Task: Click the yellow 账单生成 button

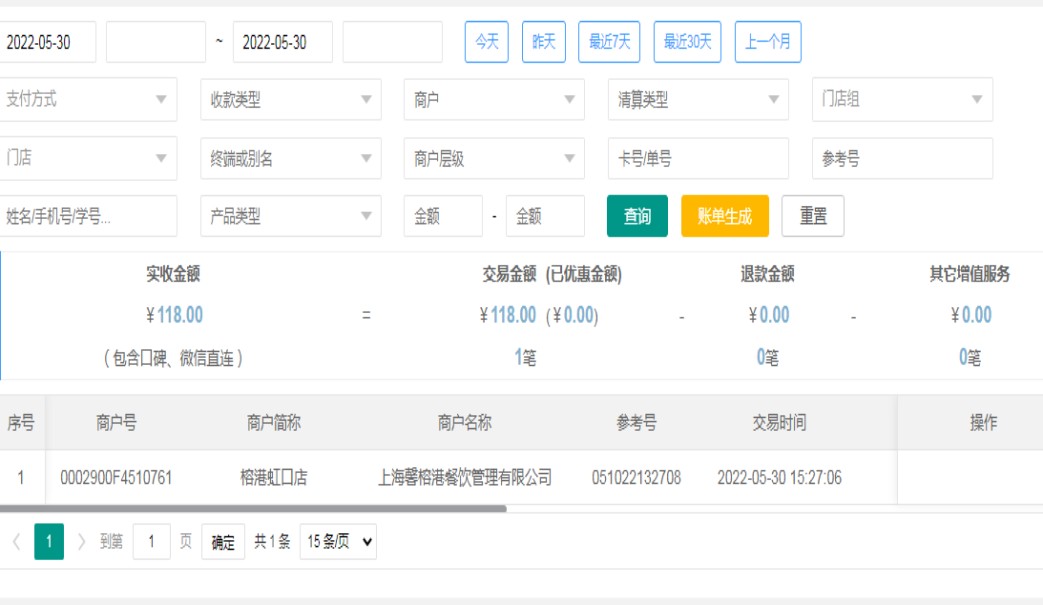Action: pos(725,216)
